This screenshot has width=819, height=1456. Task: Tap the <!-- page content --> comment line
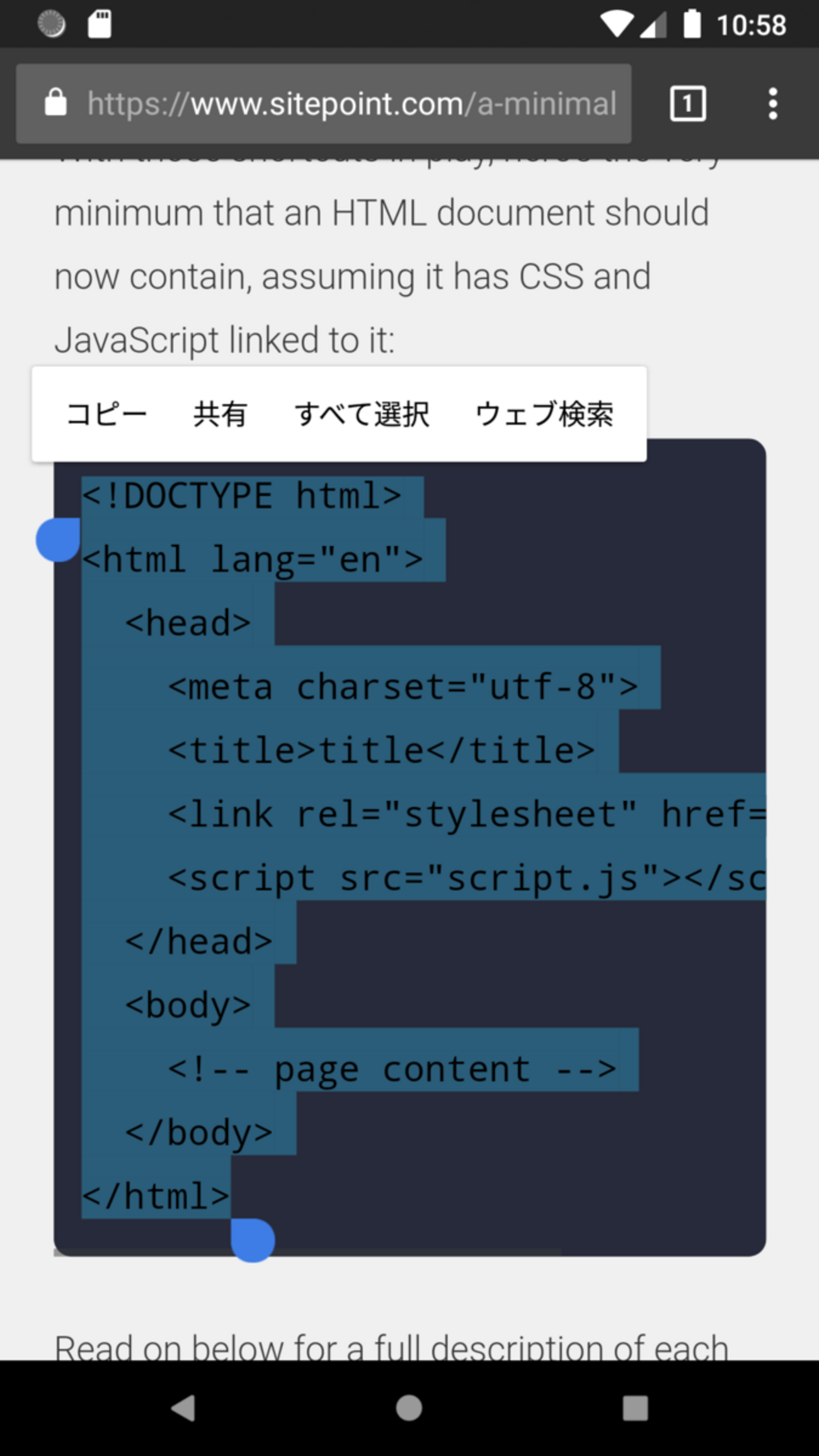tap(392, 1069)
